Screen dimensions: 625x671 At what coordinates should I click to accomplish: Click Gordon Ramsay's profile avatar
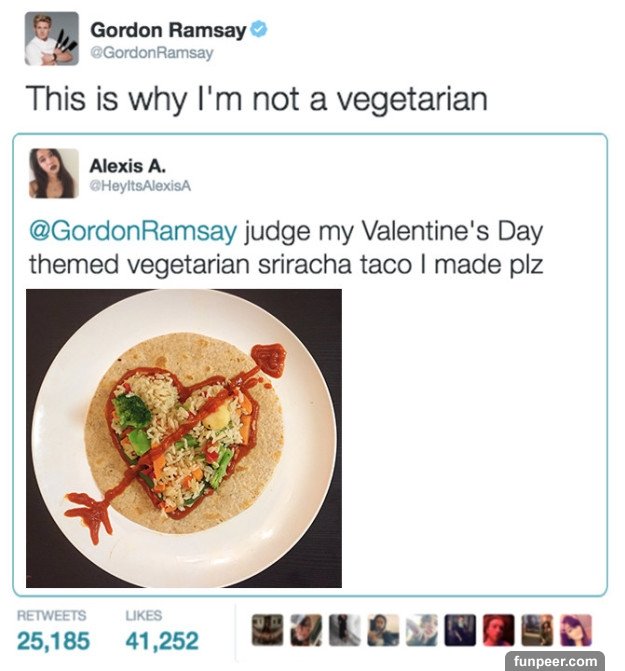point(51,39)
